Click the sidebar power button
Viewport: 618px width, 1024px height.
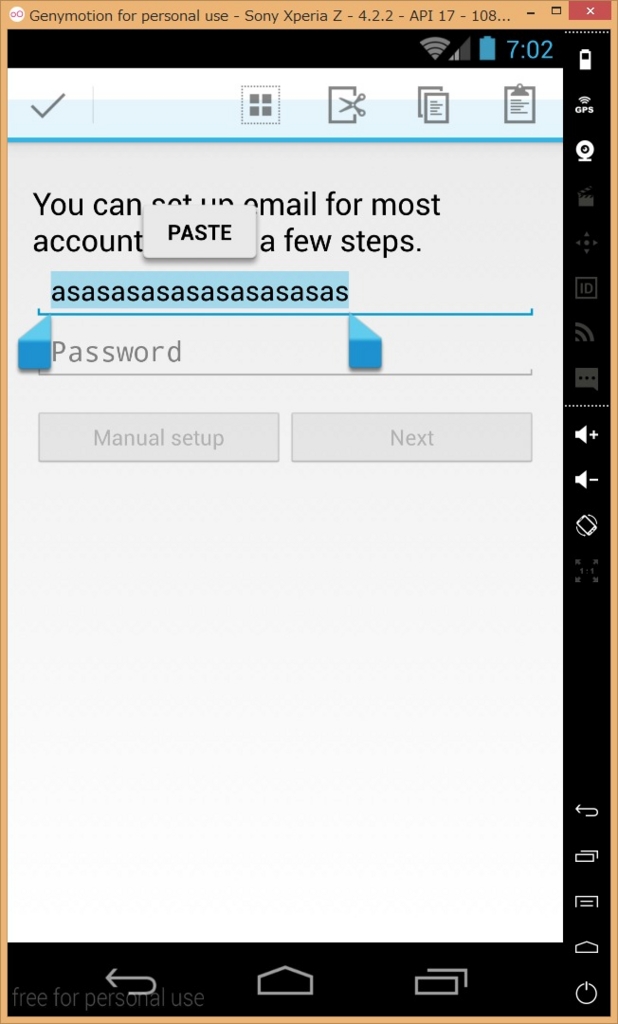[x=586, y=993]
